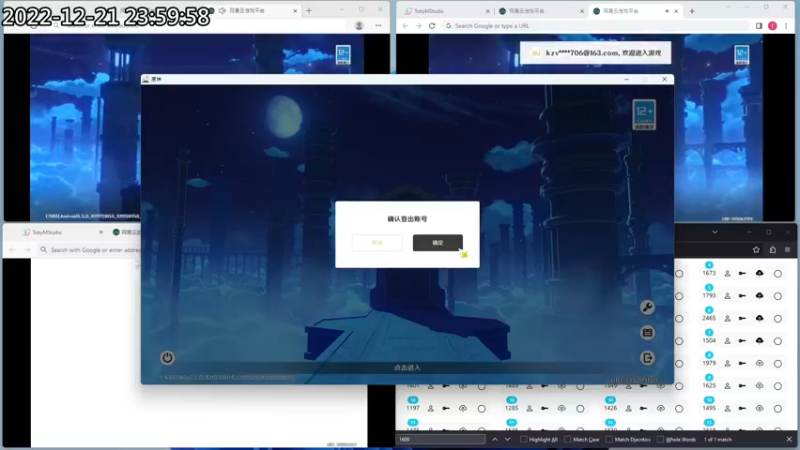Image resolution: width=800 pixels, height=450 pixels.
Task: Select the Edge tab with speaker icon
Action: tap(254, 10)
